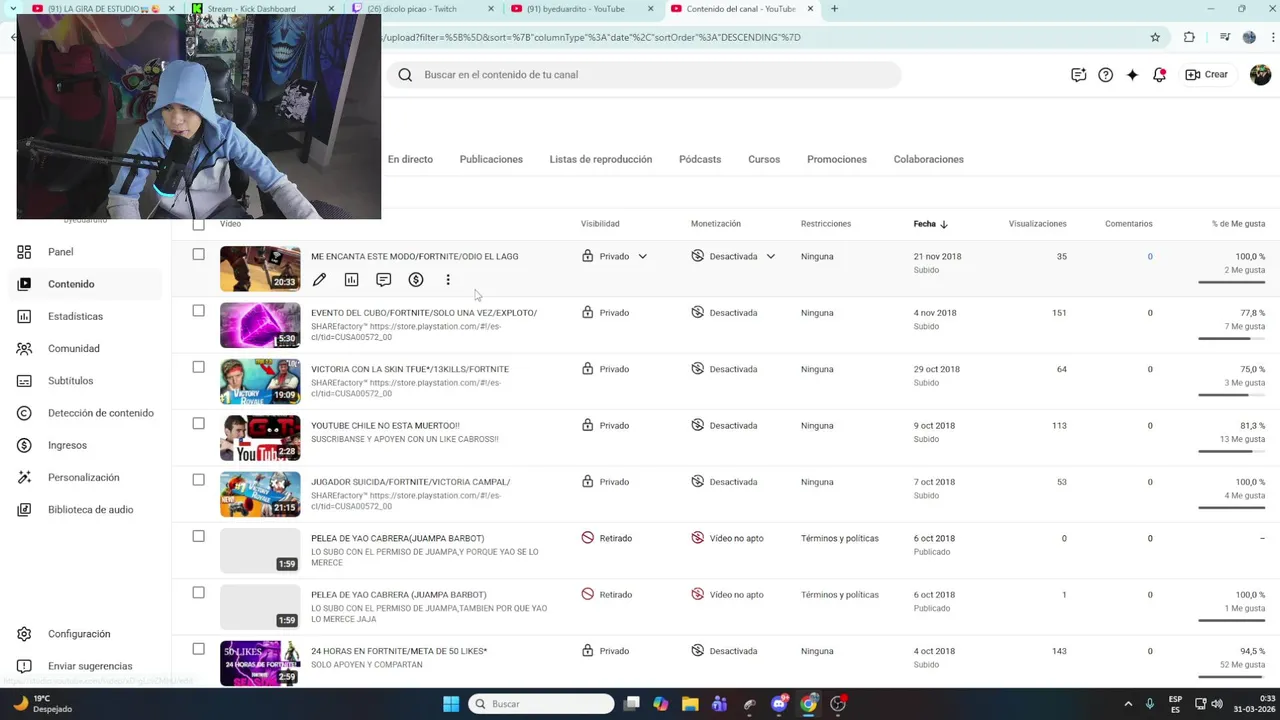Show hidden system tray icons chevron
This screenshot has height=720, width=1280.
[x=1128, y=704]
